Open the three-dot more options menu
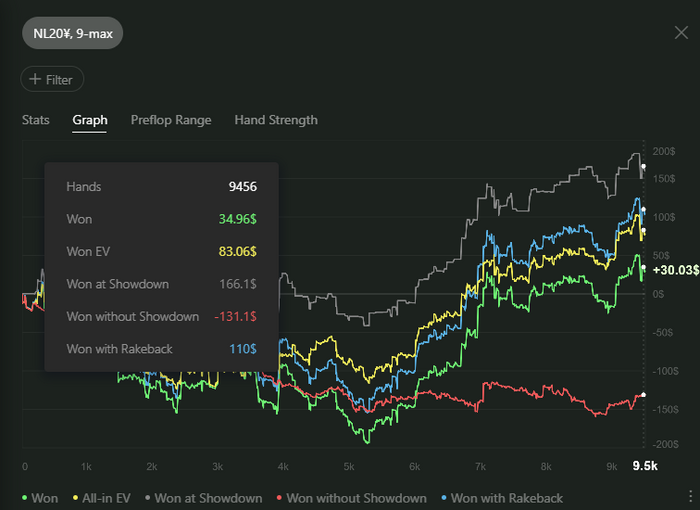 coord(689,497)
